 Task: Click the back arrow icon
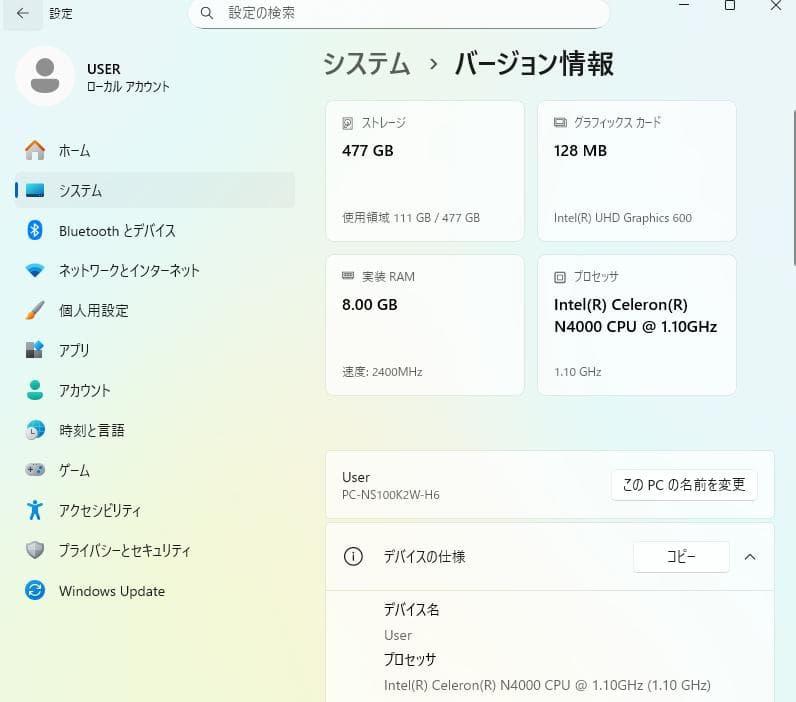click(22, 13)
